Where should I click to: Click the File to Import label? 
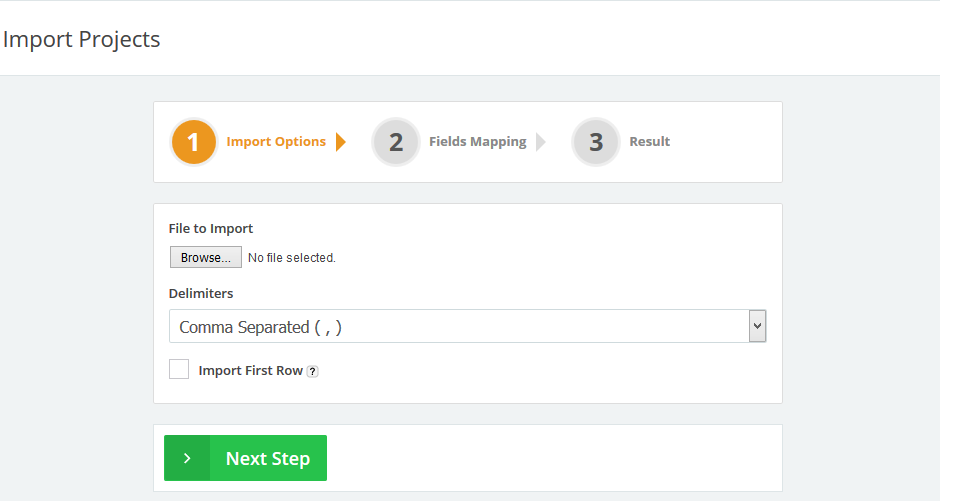coord(211,229)
